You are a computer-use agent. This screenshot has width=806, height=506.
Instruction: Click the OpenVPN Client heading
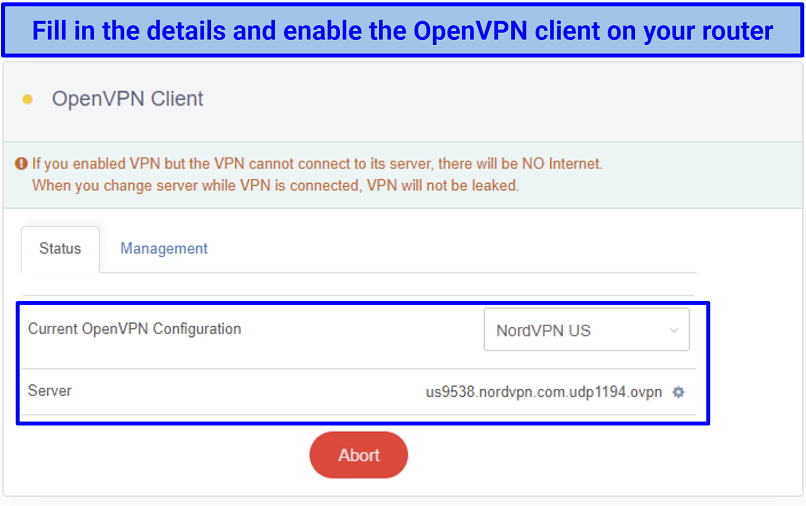(127, 99)
